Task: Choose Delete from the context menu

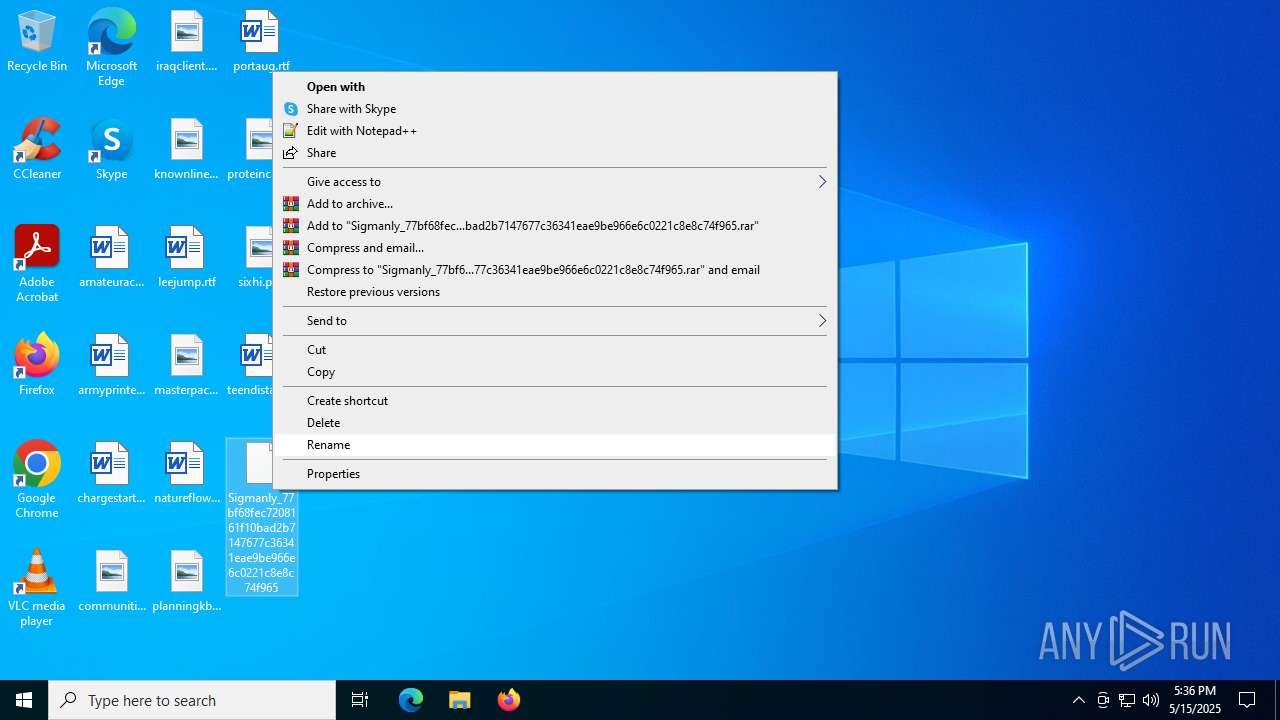Action: click(555, 423)
